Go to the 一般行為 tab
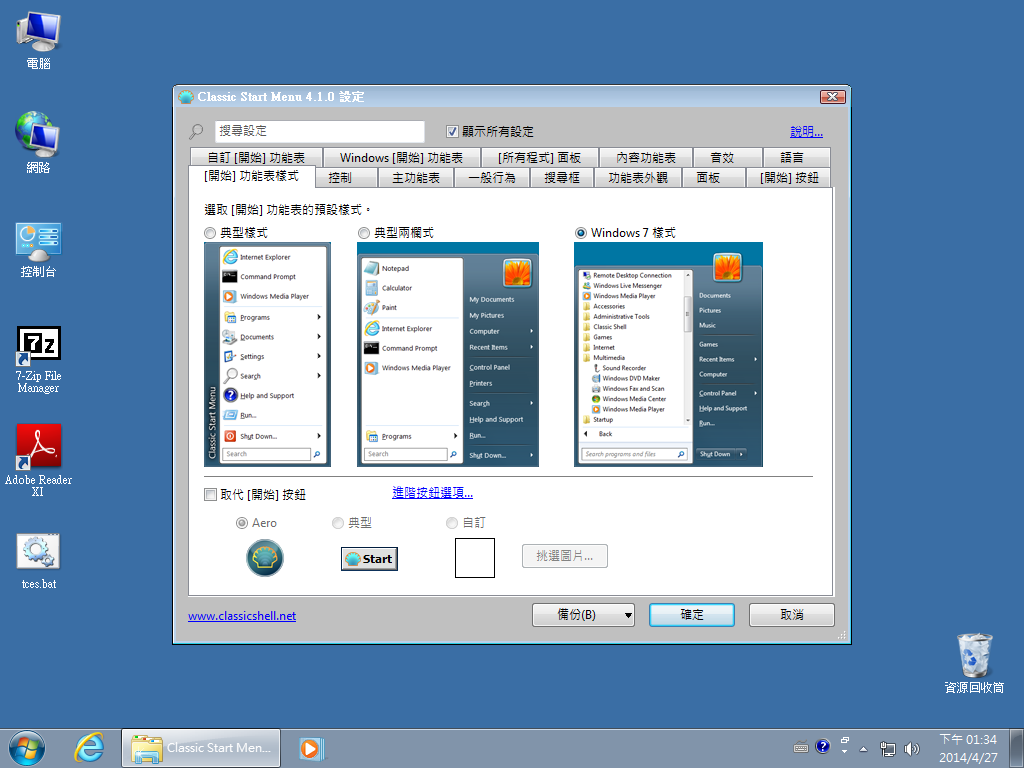The width and height of the screenshot is (1024, 768). 492,178
